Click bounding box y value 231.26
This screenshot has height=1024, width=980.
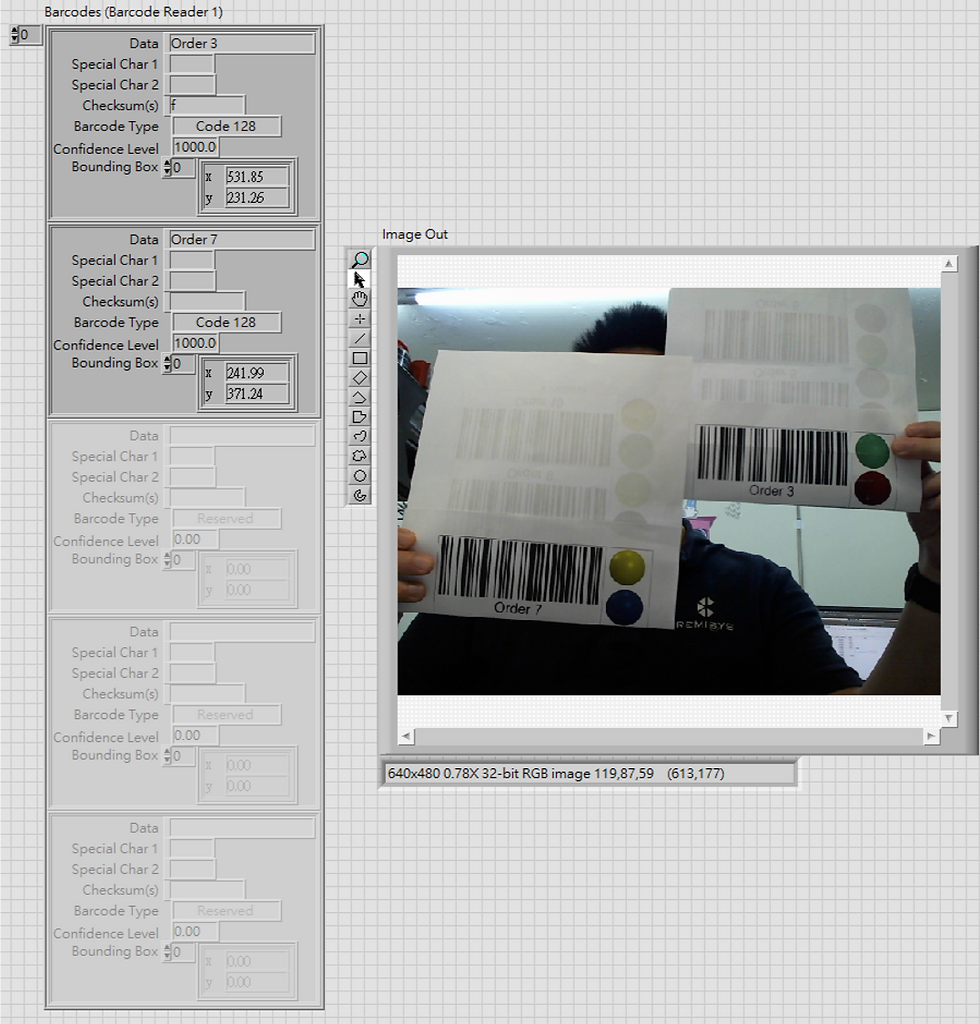(x=257, y=197)
